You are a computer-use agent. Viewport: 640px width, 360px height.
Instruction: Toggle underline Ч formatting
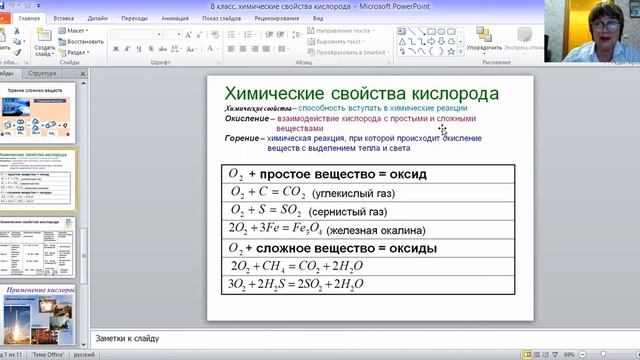click(x=139, y=49)
